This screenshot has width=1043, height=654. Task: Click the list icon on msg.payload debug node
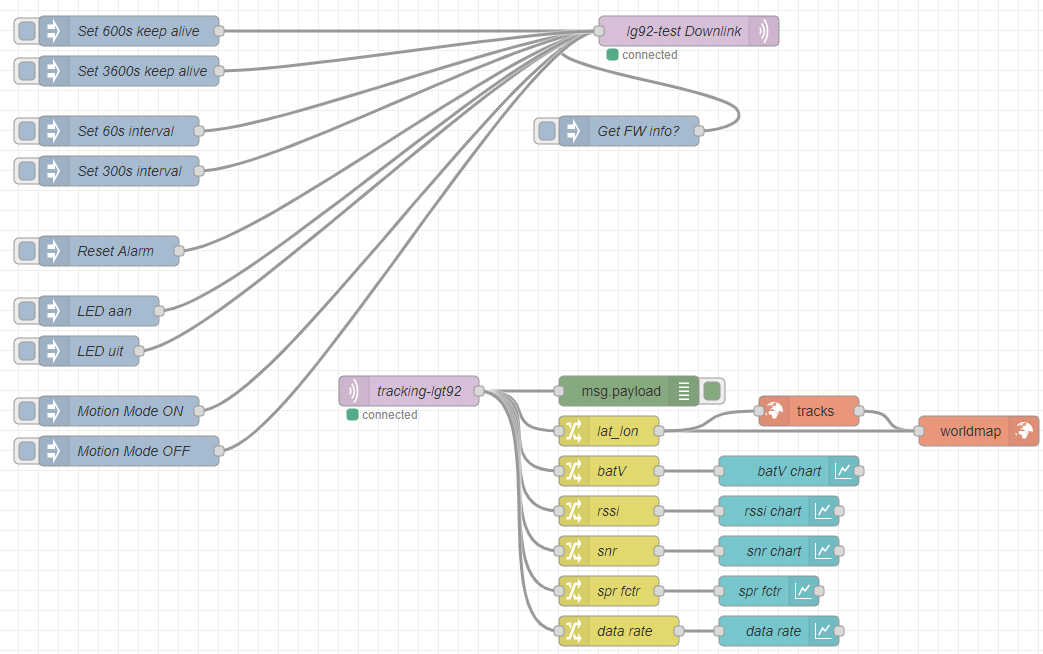[x=684, y=391]
